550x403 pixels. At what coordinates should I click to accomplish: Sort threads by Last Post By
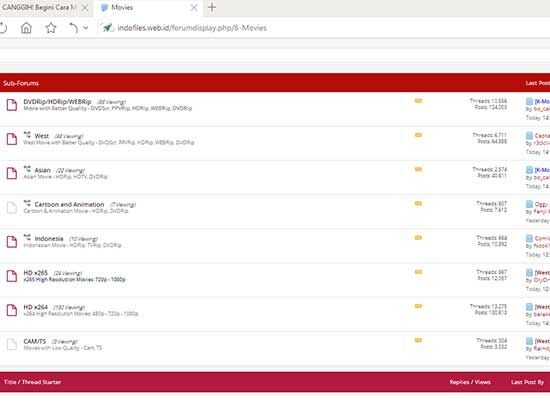click(528, 382)
